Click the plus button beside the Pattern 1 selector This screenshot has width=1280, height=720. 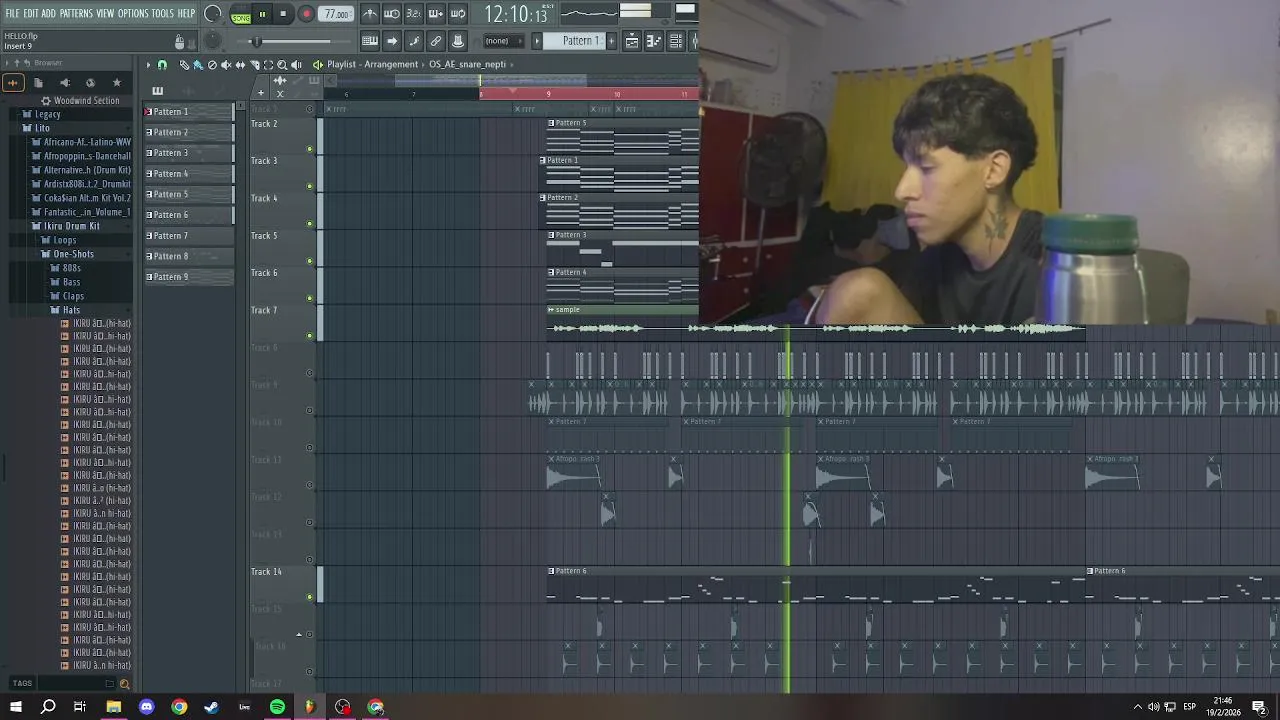611,41
